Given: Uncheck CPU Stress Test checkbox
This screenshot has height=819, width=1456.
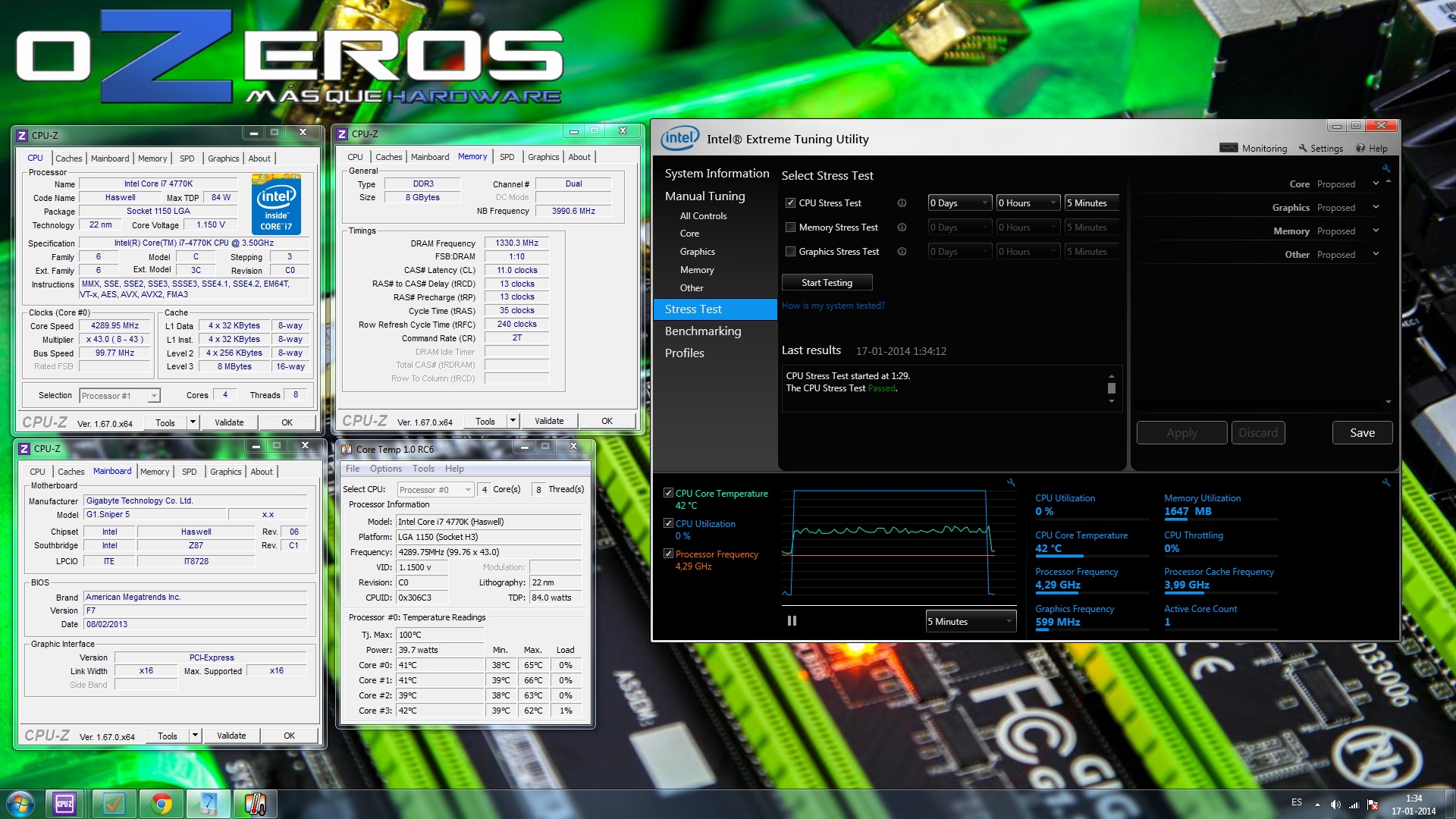Looking at the screenshot, I should click(x=790, y=203).
